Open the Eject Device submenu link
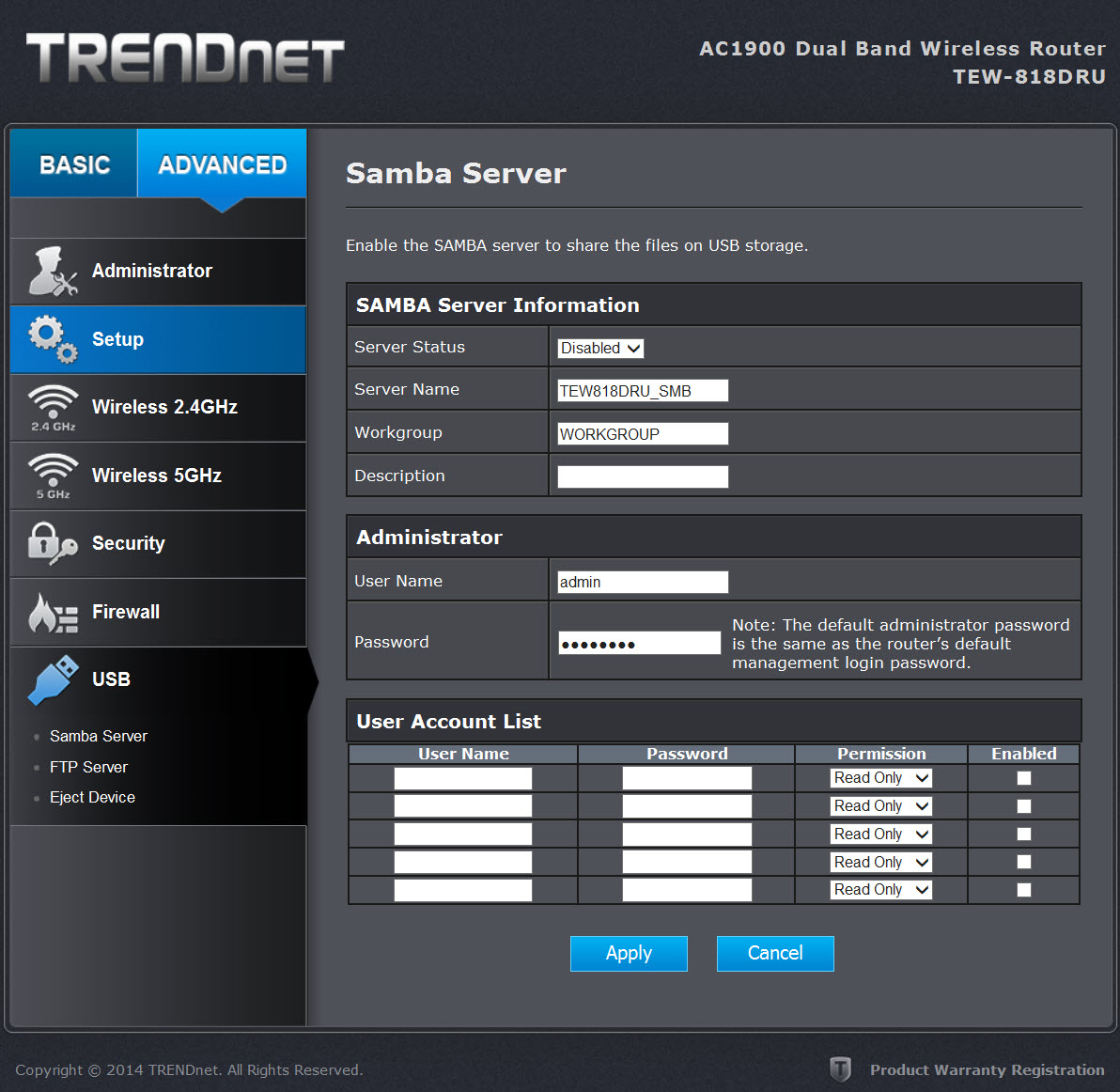The image size is (1120, 1092). coord(92,797)
